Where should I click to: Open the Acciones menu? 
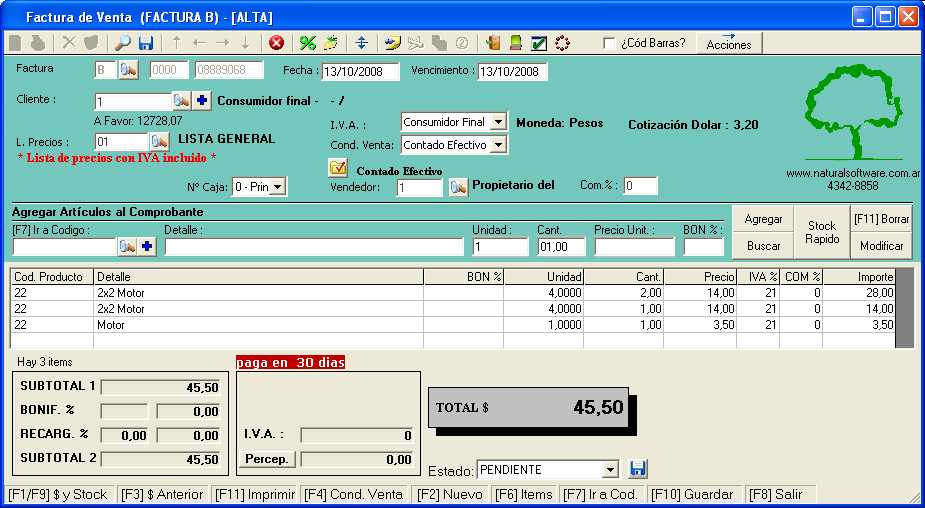729,44
